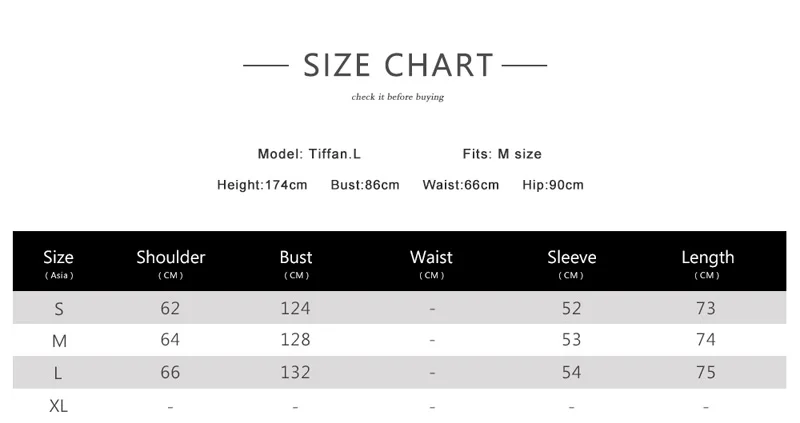The height and width of the screenshot is (423, 800).
Task: Select the length value 75
Action: (706, 372)
